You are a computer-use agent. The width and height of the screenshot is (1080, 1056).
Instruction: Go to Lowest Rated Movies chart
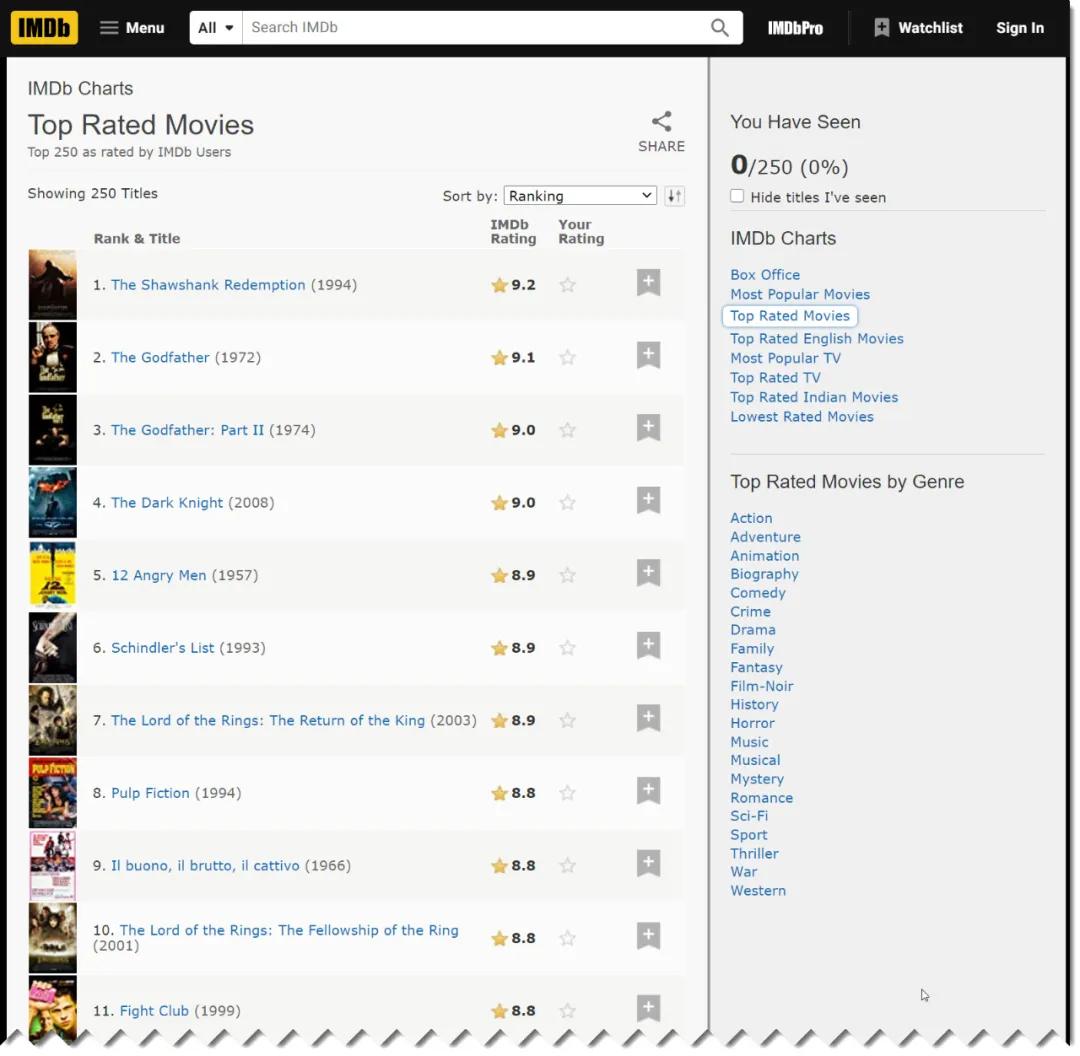coord(802,417)
